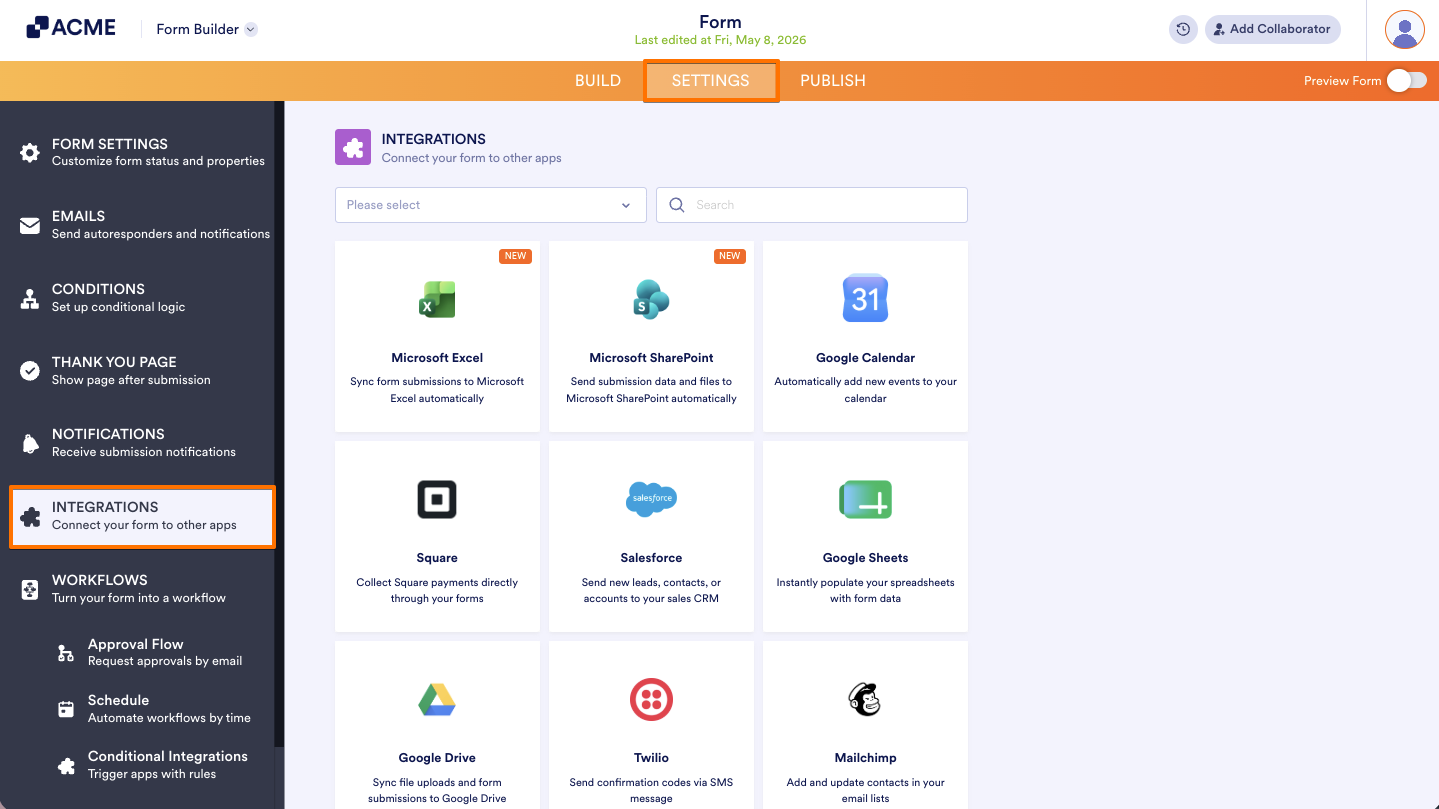Click the Google Sheets card title
This screenshot has height=809, width=1439.
coord(865,558)
